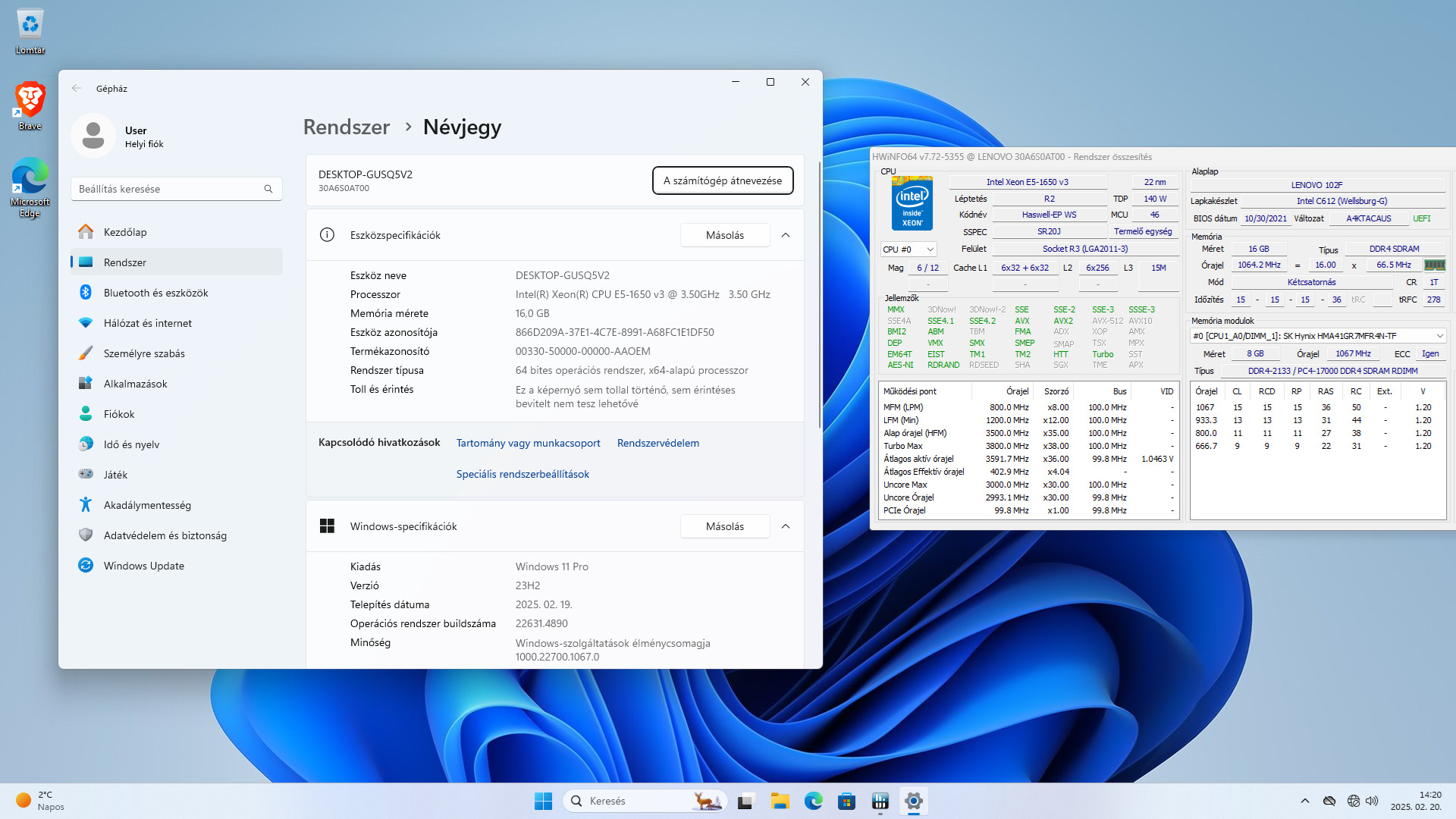Click the Intel Xeon logo in HWiNFO
1456x819 pixels.
click(912, 203)
